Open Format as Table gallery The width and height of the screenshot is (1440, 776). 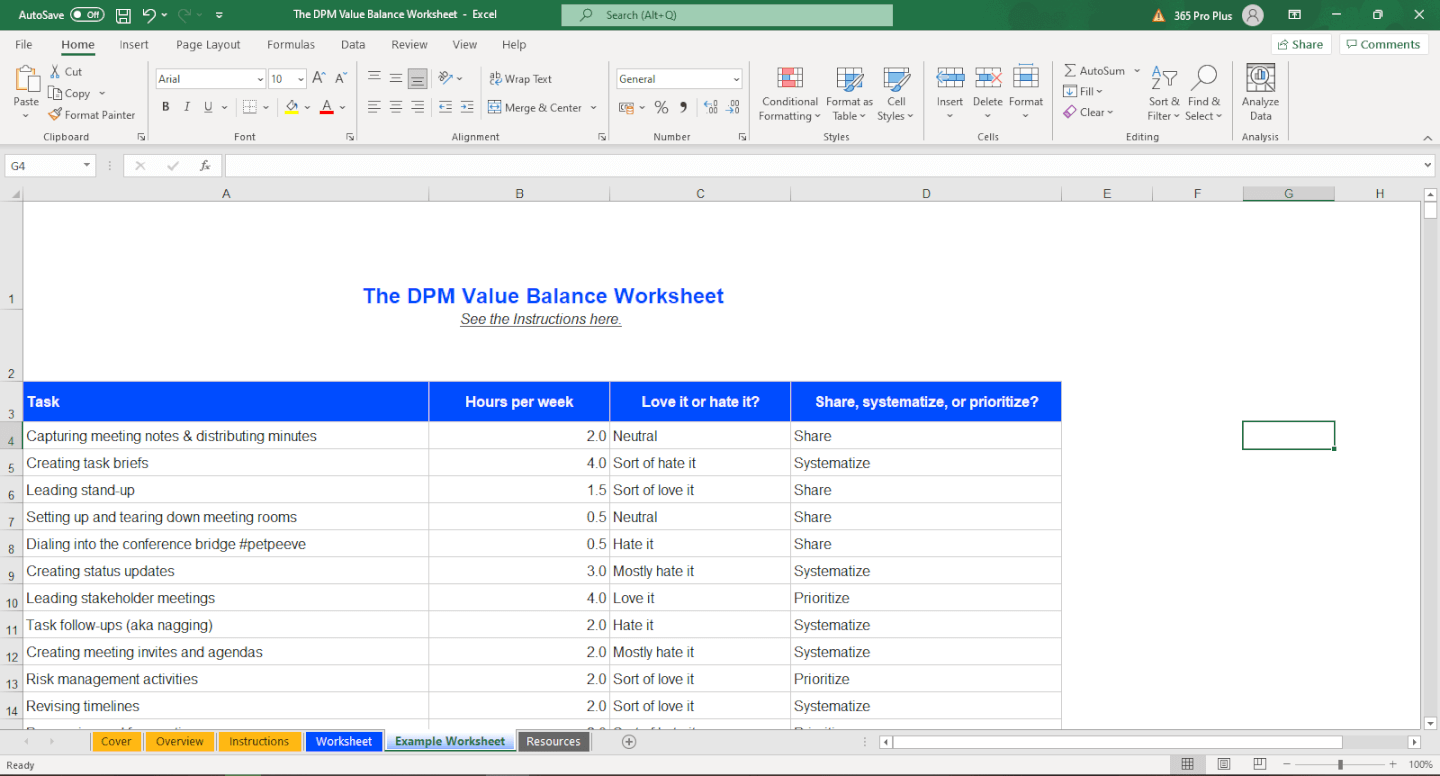849,94
